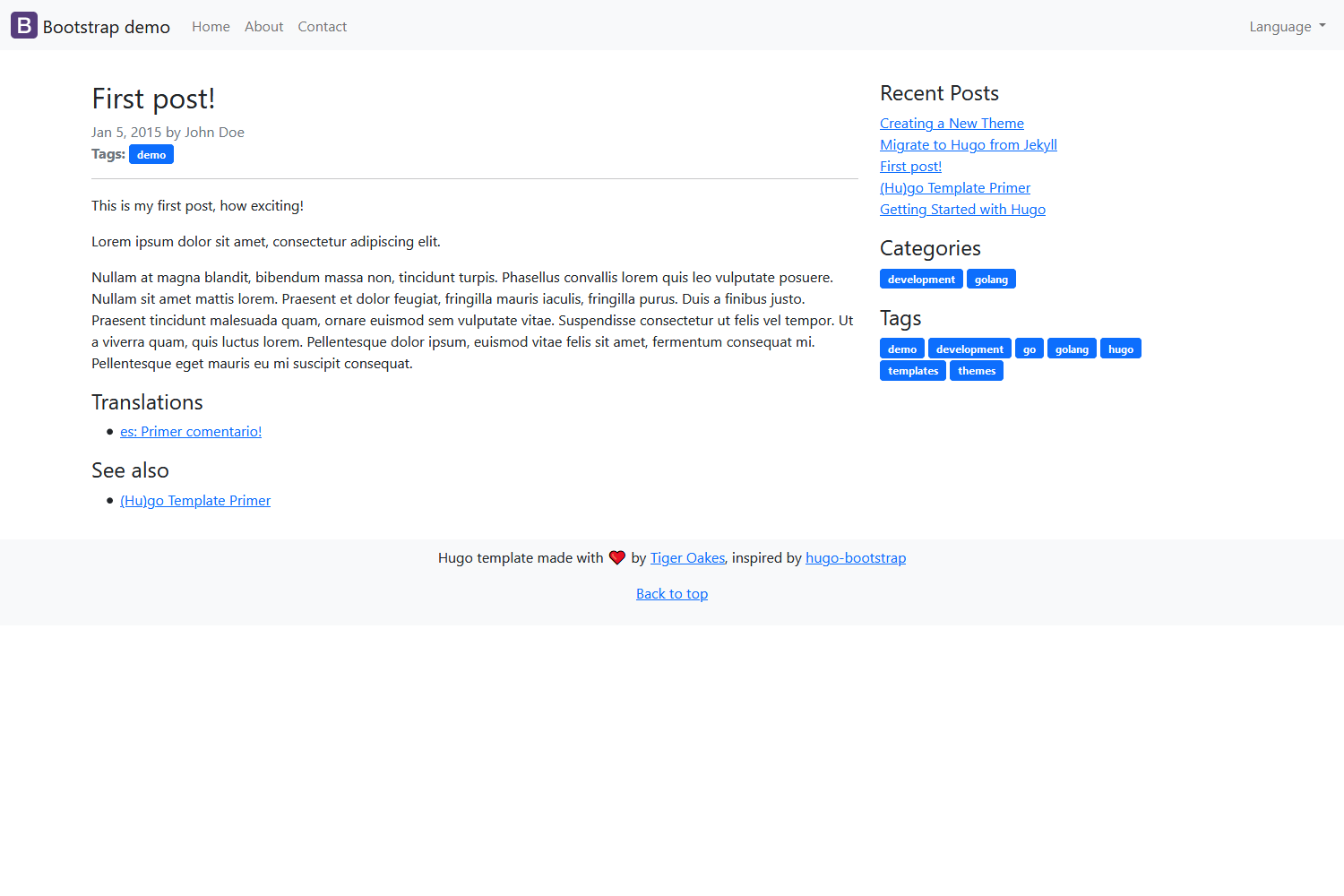Open 'Migrate to Hugo from Jekyll' post
The width and height of the screenshot is (1344, 896).
[968, 145]
